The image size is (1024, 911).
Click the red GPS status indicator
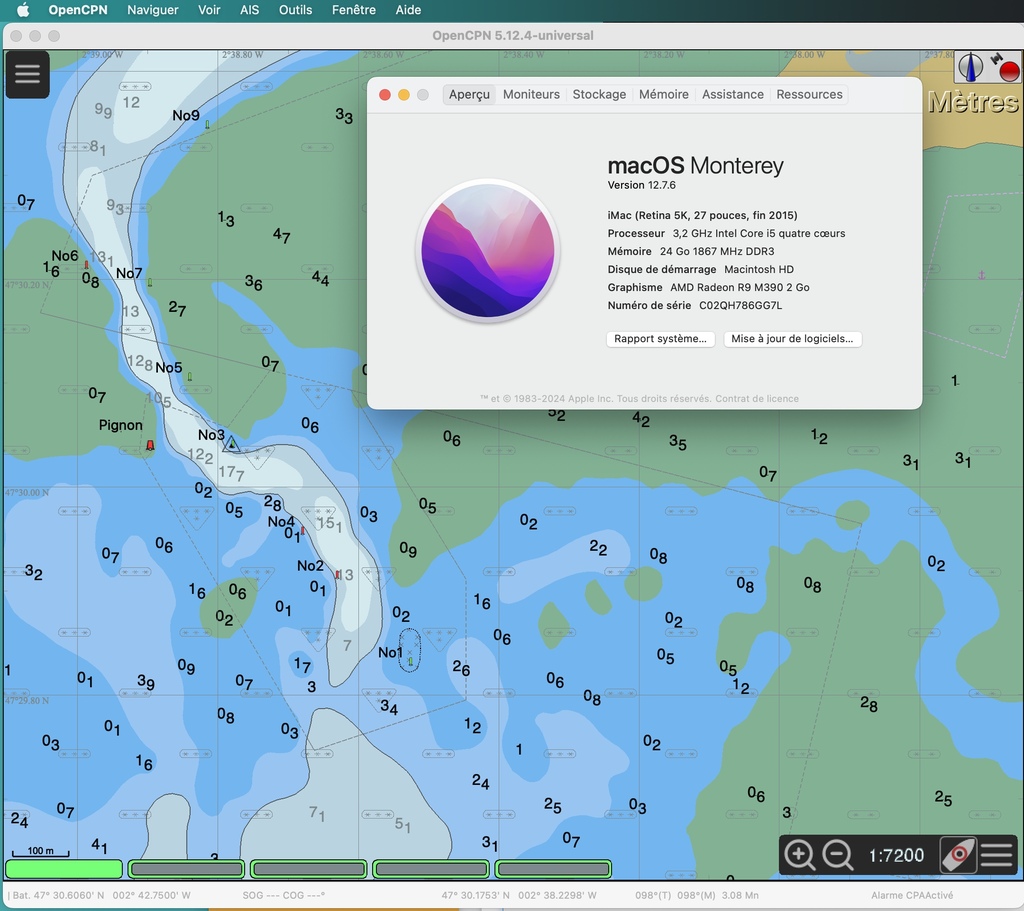click(x=1007, y=70)
